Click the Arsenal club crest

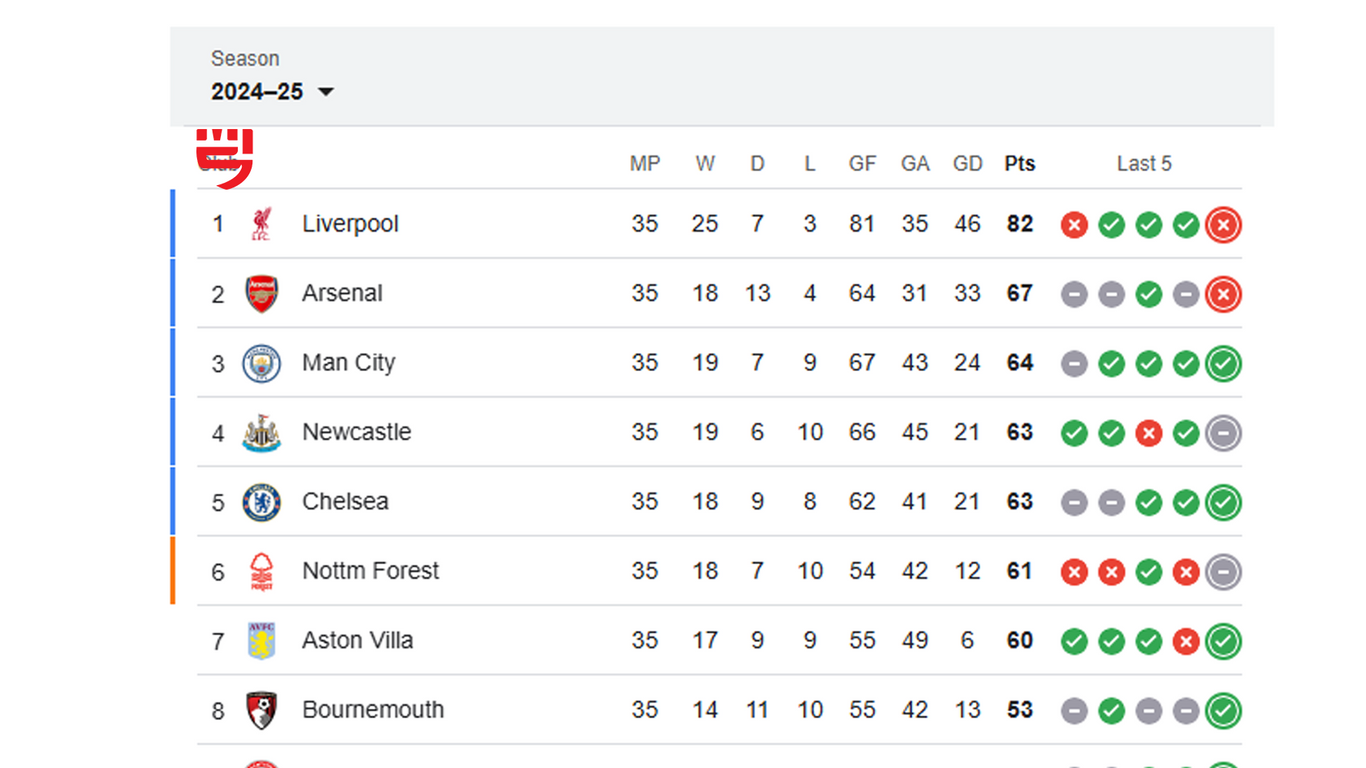(262, 294)
